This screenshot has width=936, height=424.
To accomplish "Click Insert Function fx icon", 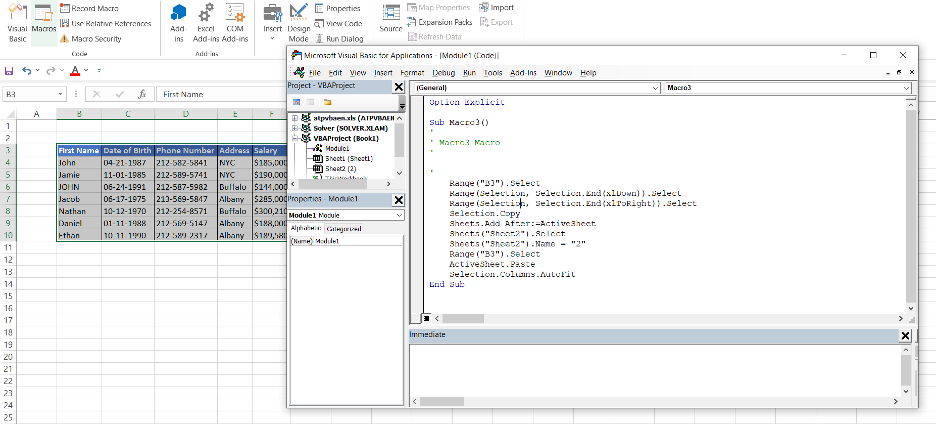I will [x=143, y=94].
